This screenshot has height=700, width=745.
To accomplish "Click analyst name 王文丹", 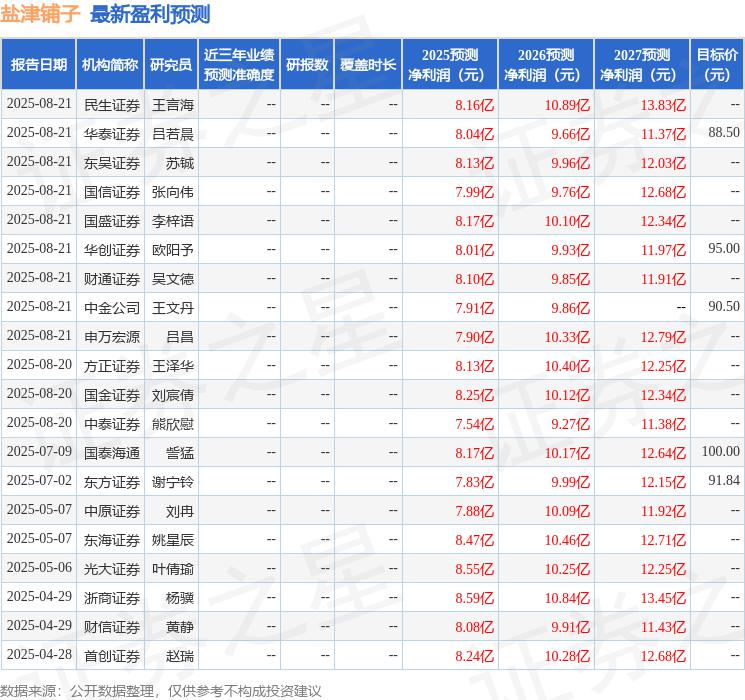I will (172, 308).
